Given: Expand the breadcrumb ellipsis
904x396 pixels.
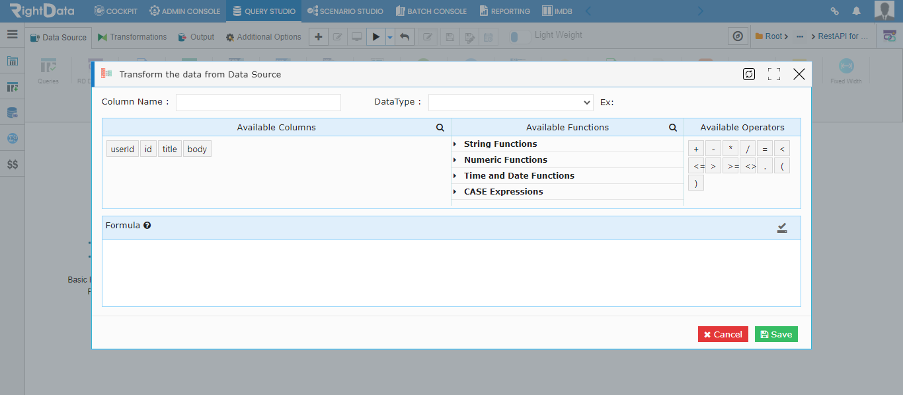Looking at the screenshot, I should coord(800,36).
